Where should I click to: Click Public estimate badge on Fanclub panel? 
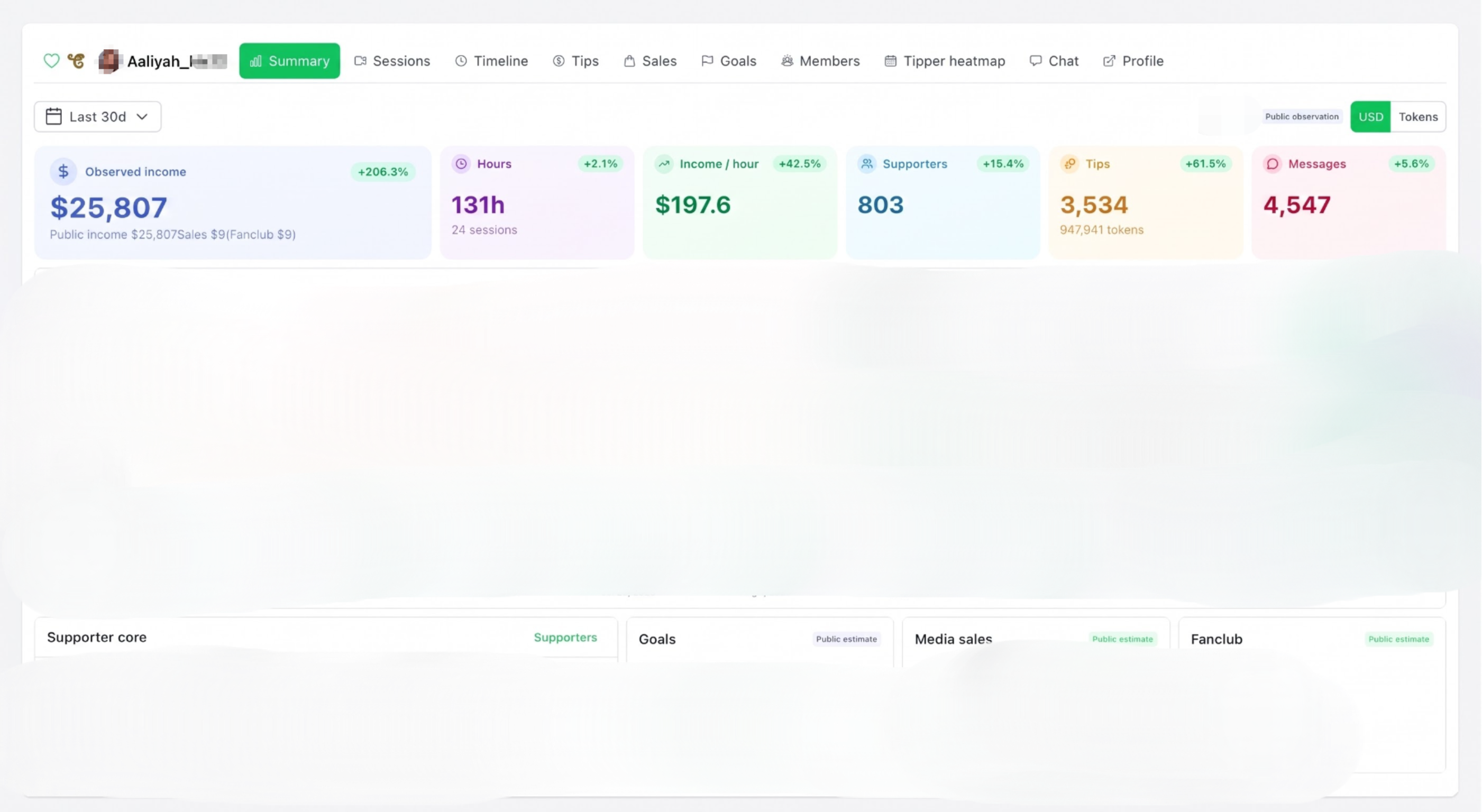coord(1398,639)
